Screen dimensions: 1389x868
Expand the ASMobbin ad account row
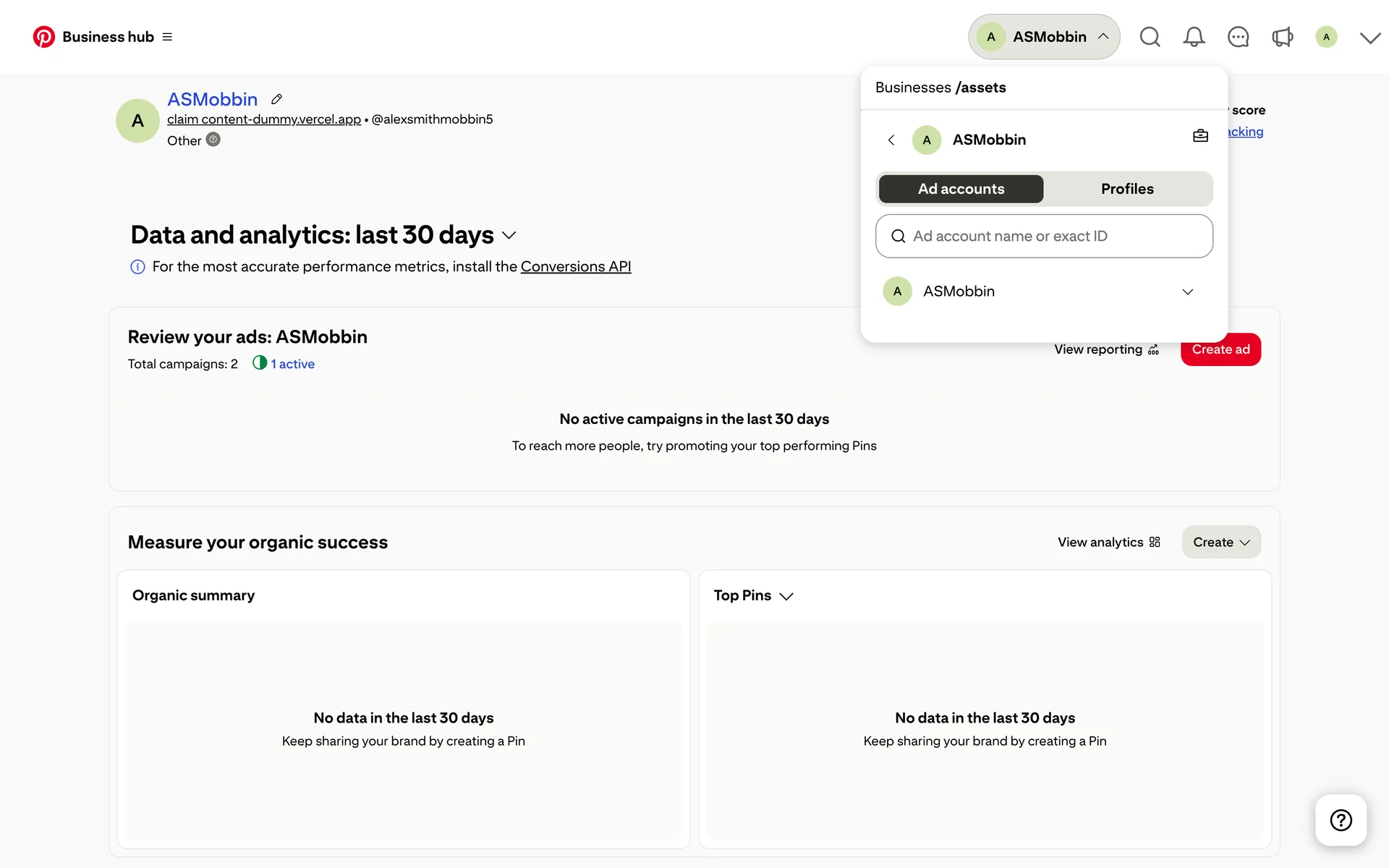point(1187,292)
